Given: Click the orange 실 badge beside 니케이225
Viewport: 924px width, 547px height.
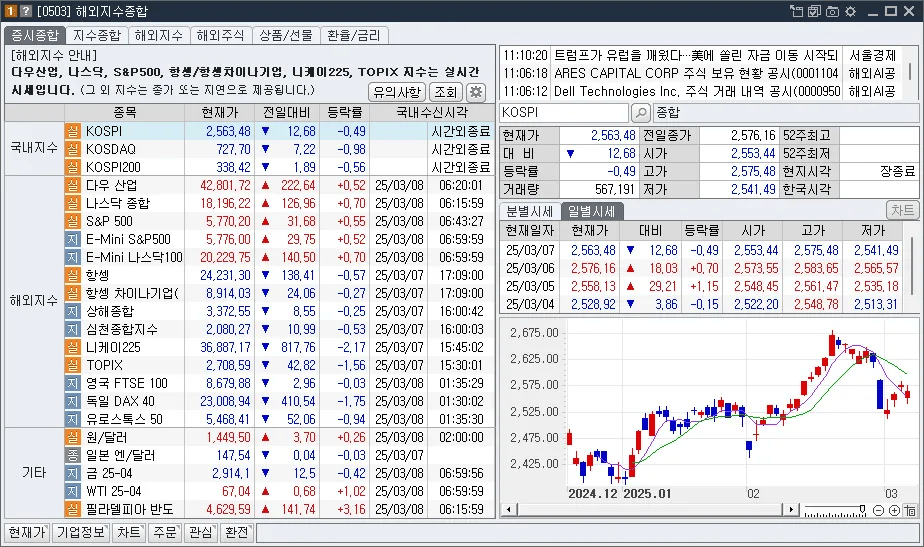Looking at the screenshot, I should pyautogui.click(x=72, y=347).
